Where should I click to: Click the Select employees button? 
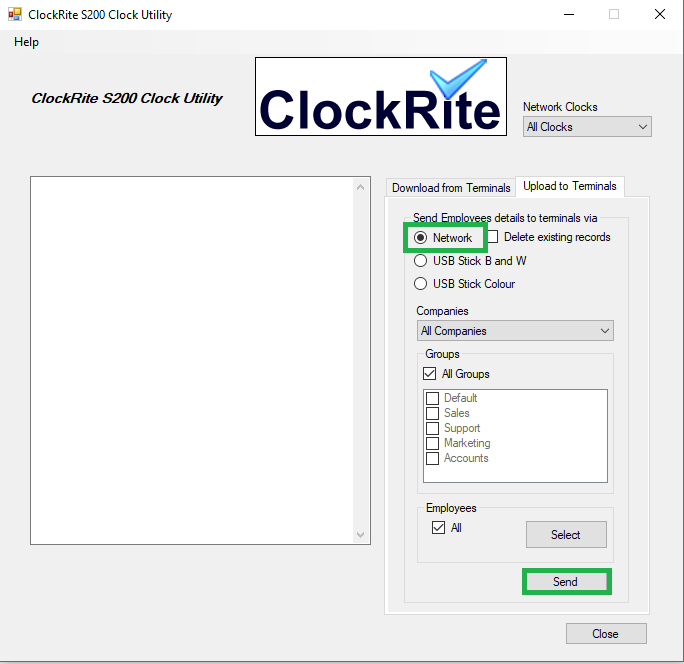coord(566,534)
